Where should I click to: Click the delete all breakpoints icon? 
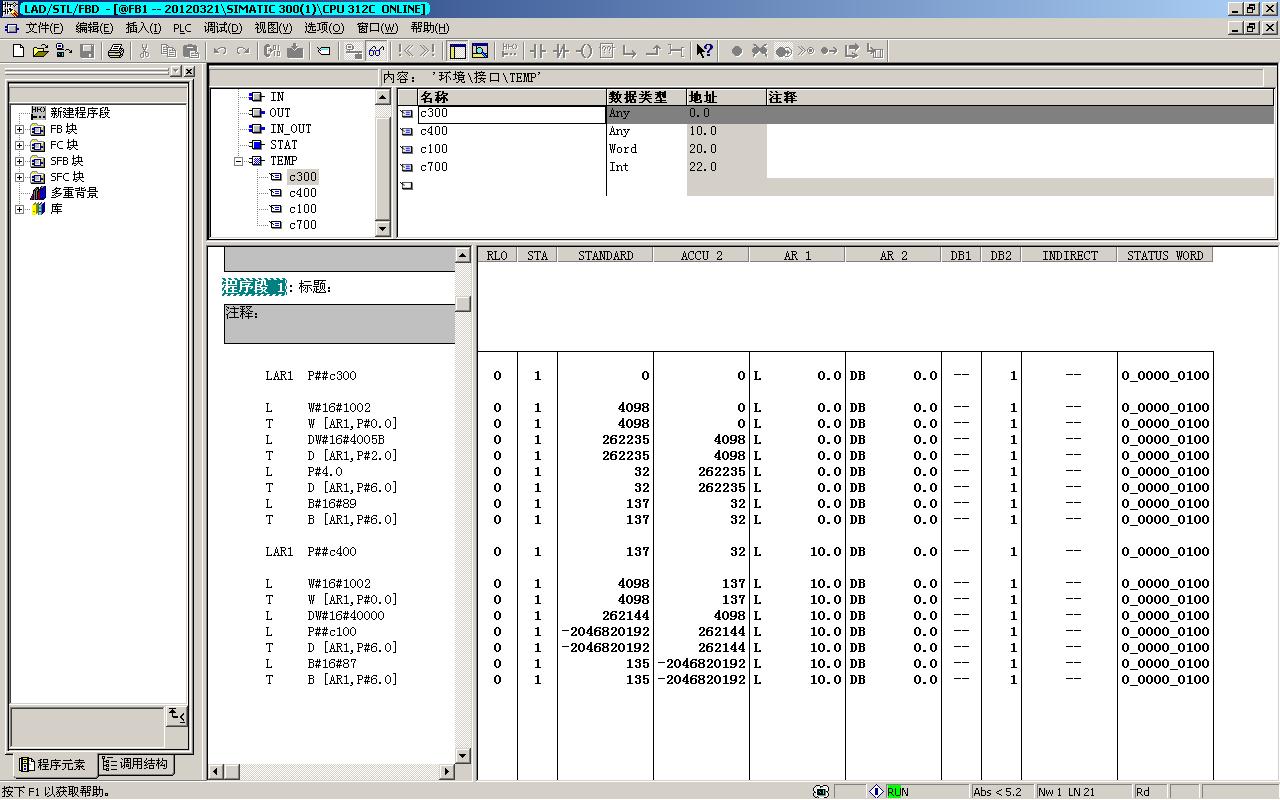click(x=760, y=51)
